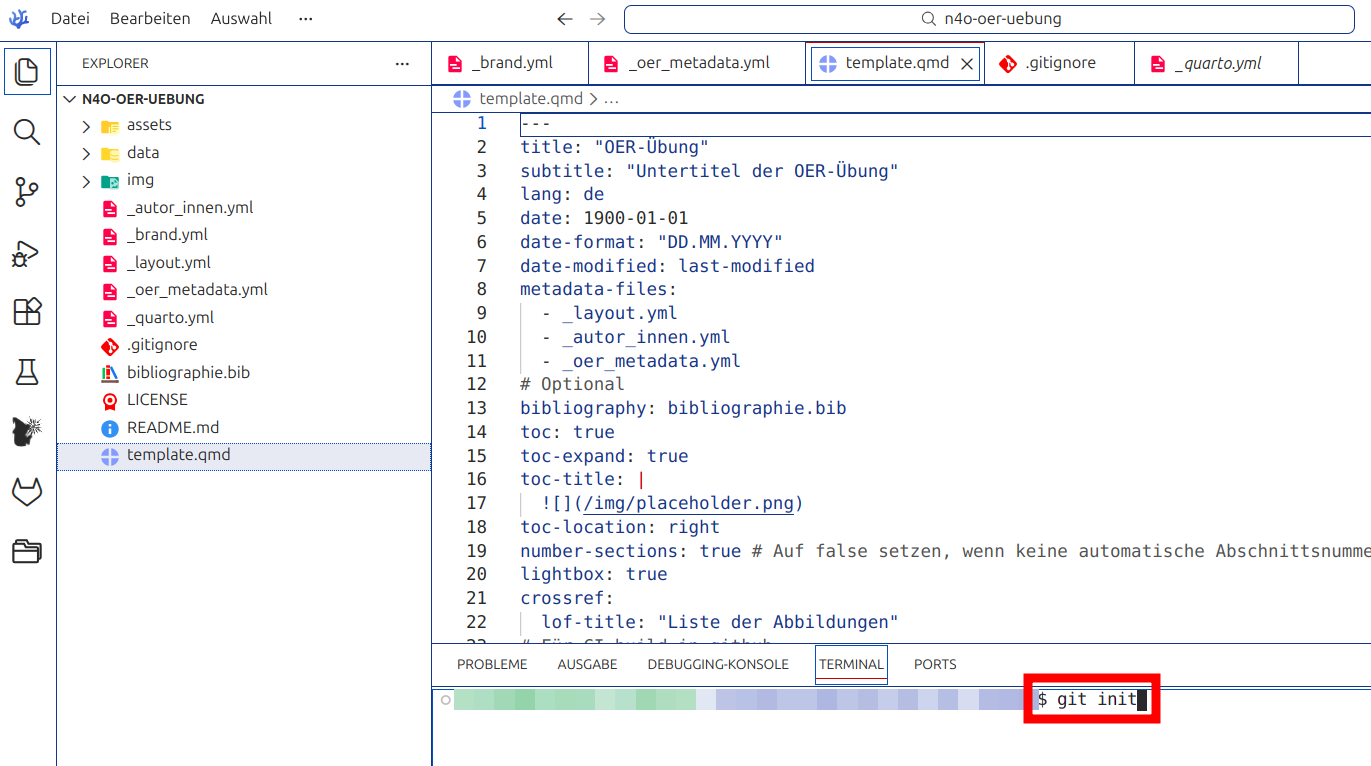This screenshot has height=766, width=1371.
Task: Open the Testing flask icon
Action: (27, 373)
